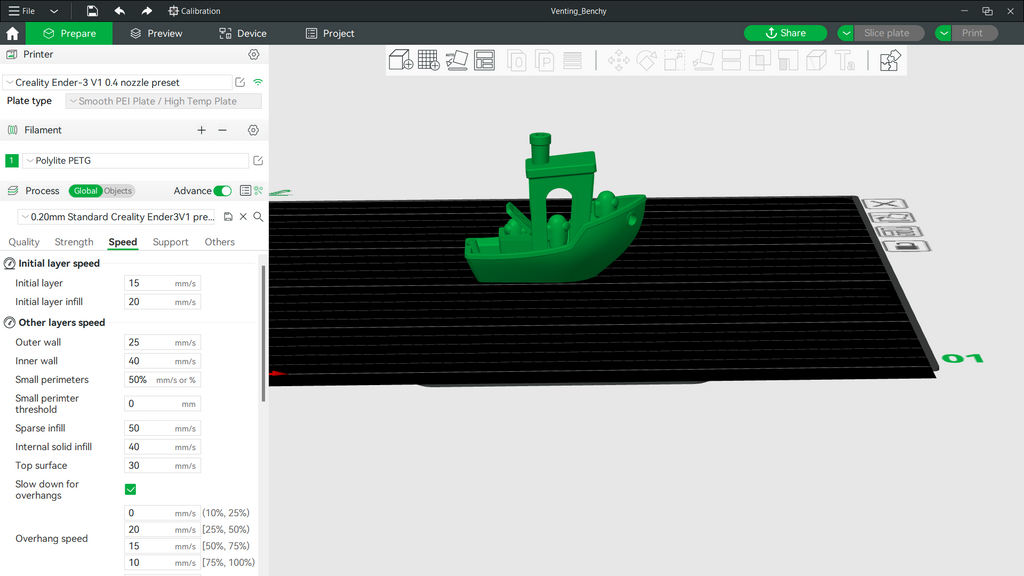Switch process scope to Objects
The width and height of the screenshot is (1024, 576).
(x=118, y=191)
